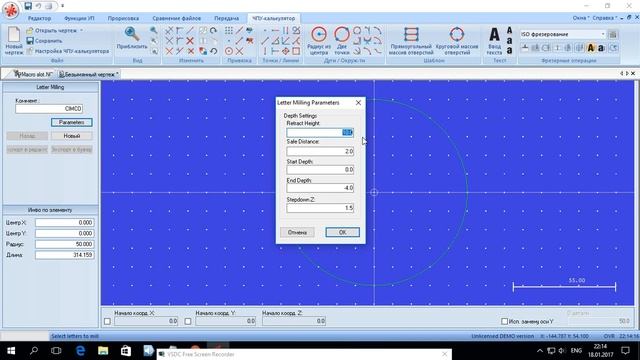Insert a Прямоугольный массив отверстий pattern
640x360 pixels.
pyautogui.click(x=411, y=40)
